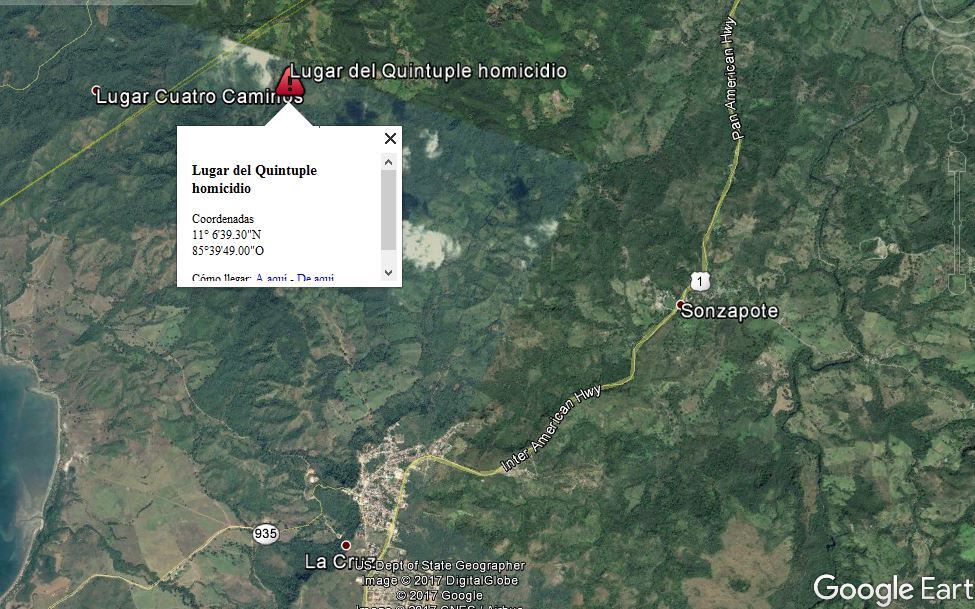Close the Quintuple homicidio info balloon
This screenshot has width=975, height=609.
click(x=390, y=138)
